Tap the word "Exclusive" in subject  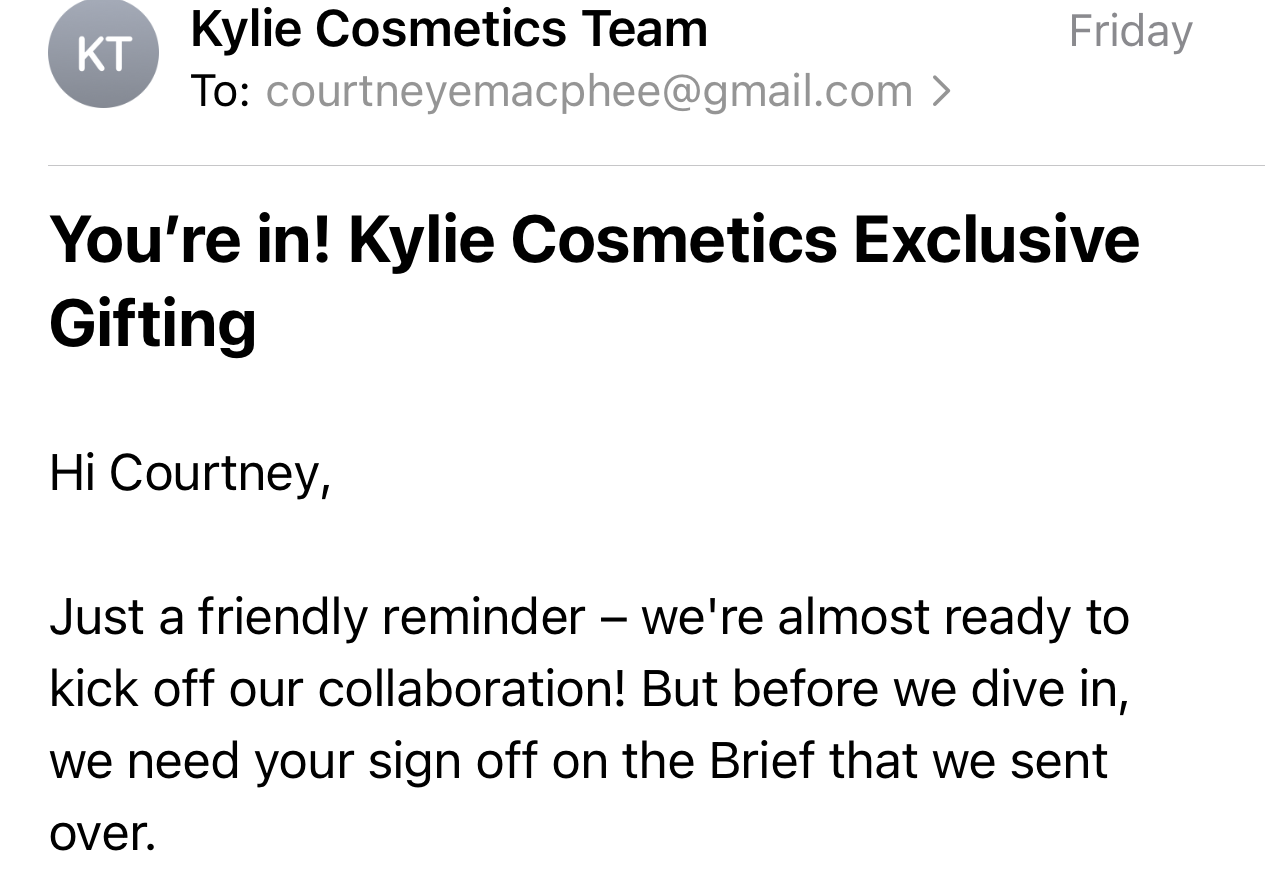click(996, 240)
